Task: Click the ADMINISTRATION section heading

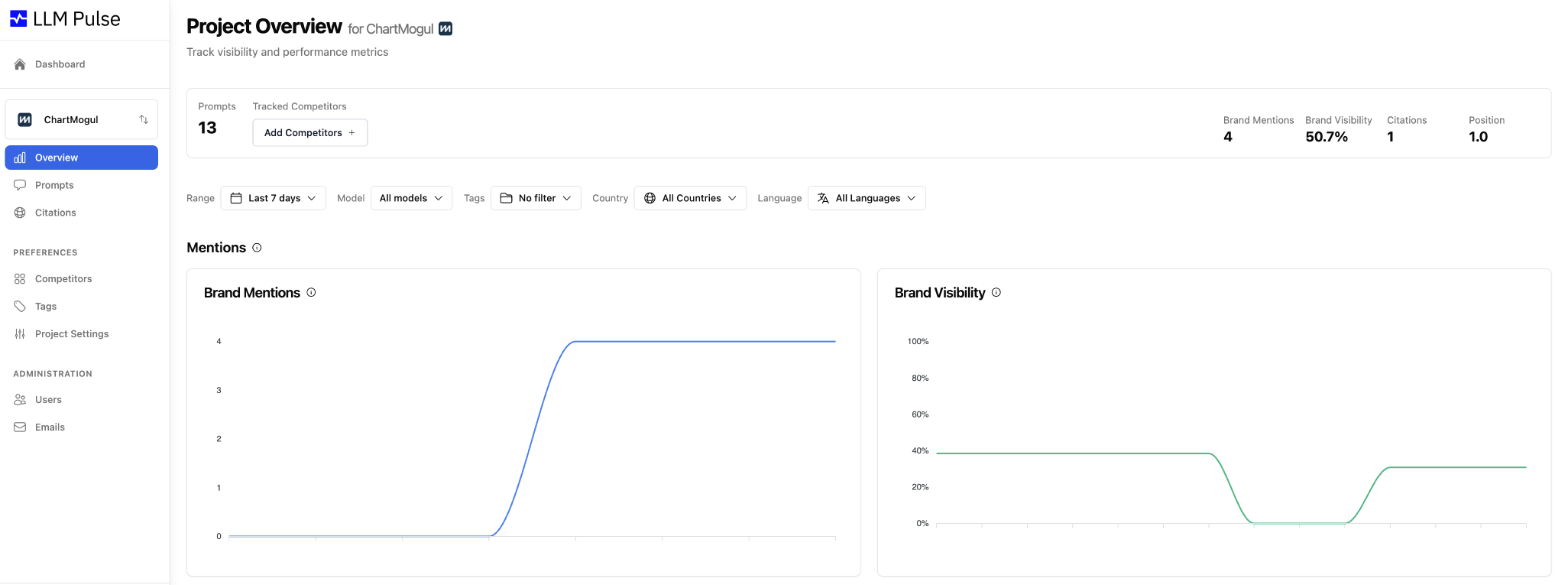Action: tap(53, 374)
